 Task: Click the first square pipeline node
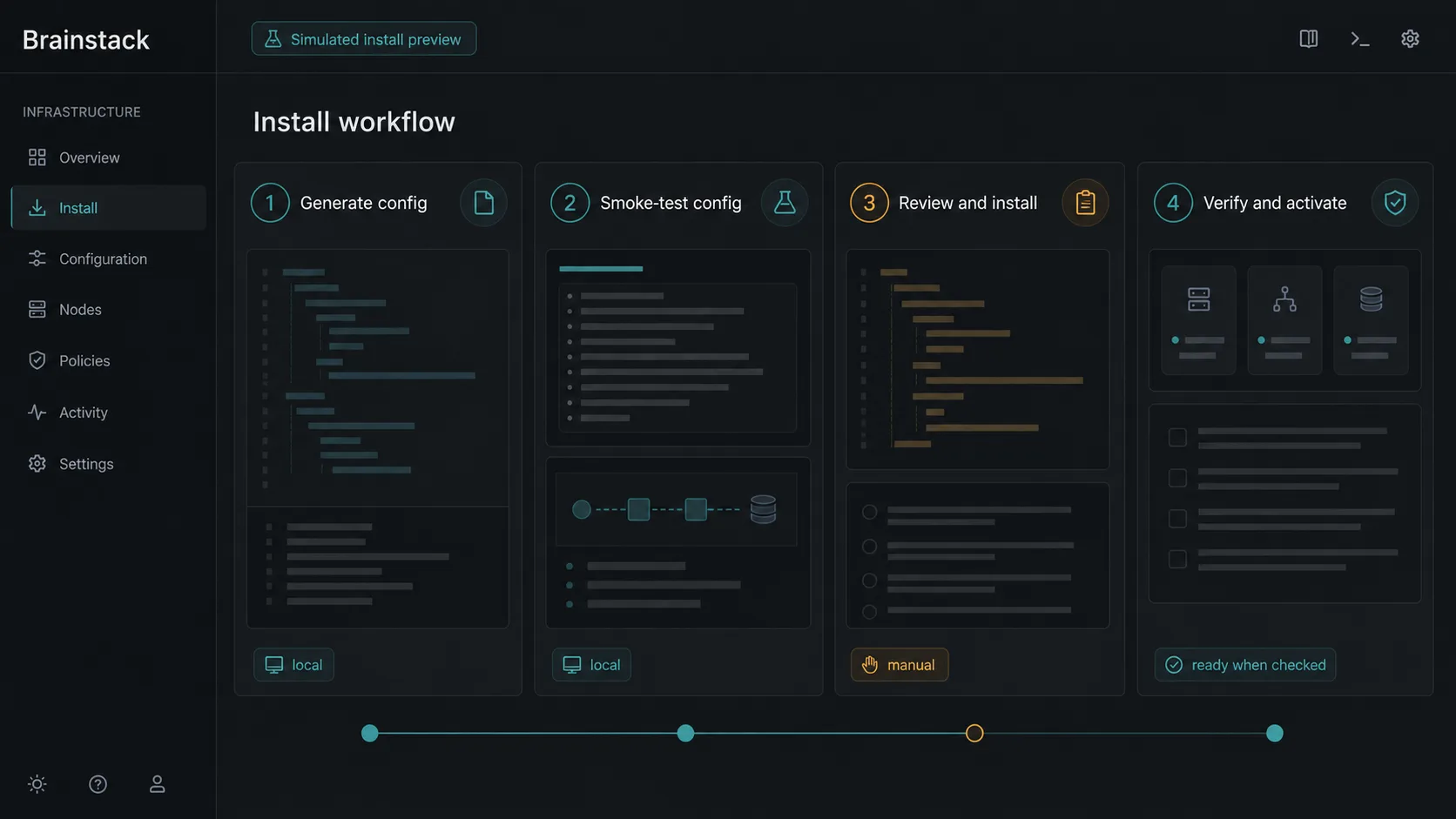pos(638,509)
